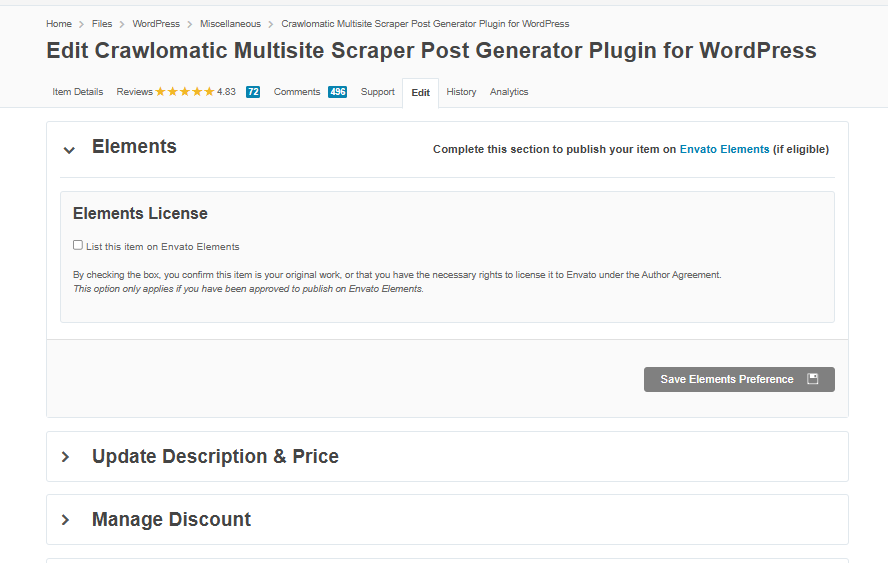Open the Miscellaneous breadcrumb link
Image resolution: width=888 pixels, height=563 pixels.
(x=230, y=24)
